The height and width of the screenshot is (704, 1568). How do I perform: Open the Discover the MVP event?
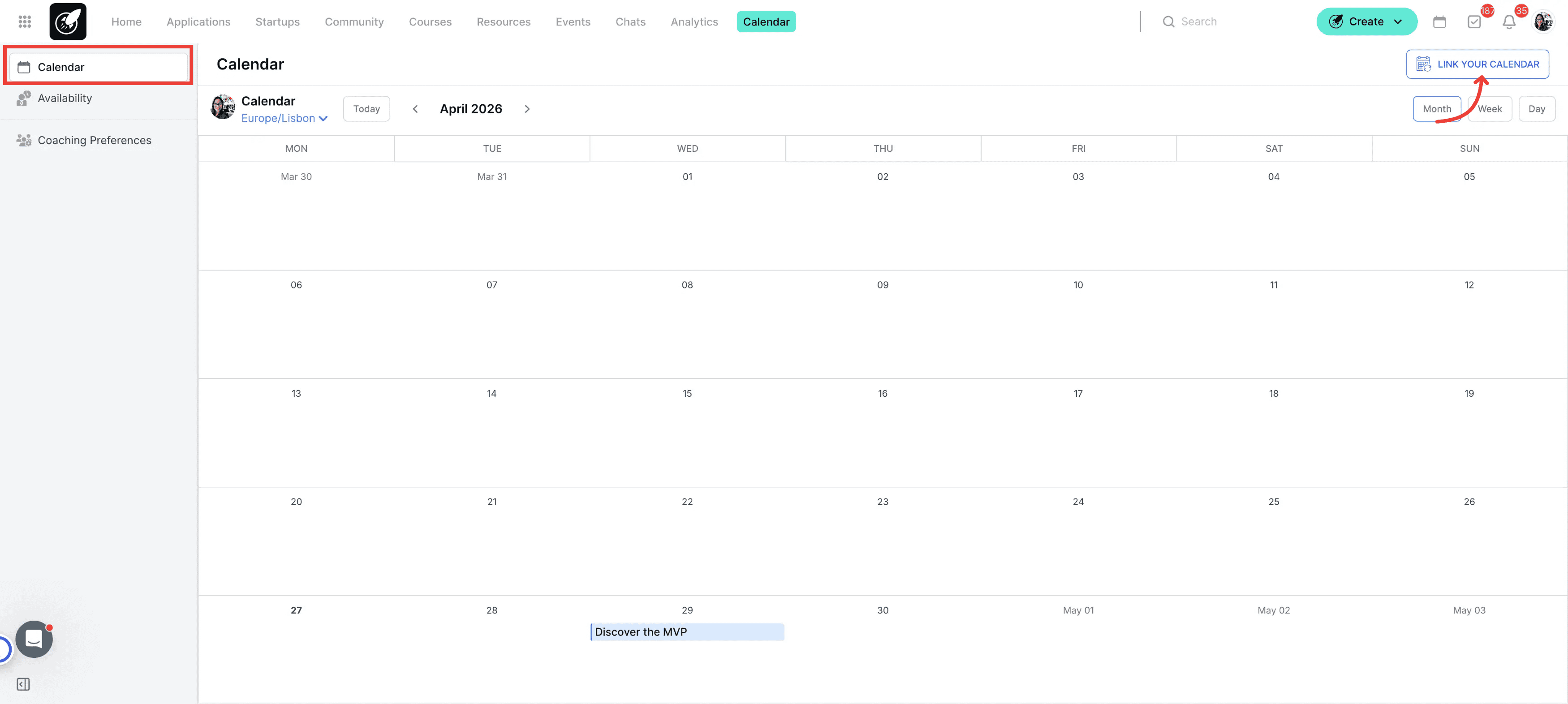click(x=687, y=631)
